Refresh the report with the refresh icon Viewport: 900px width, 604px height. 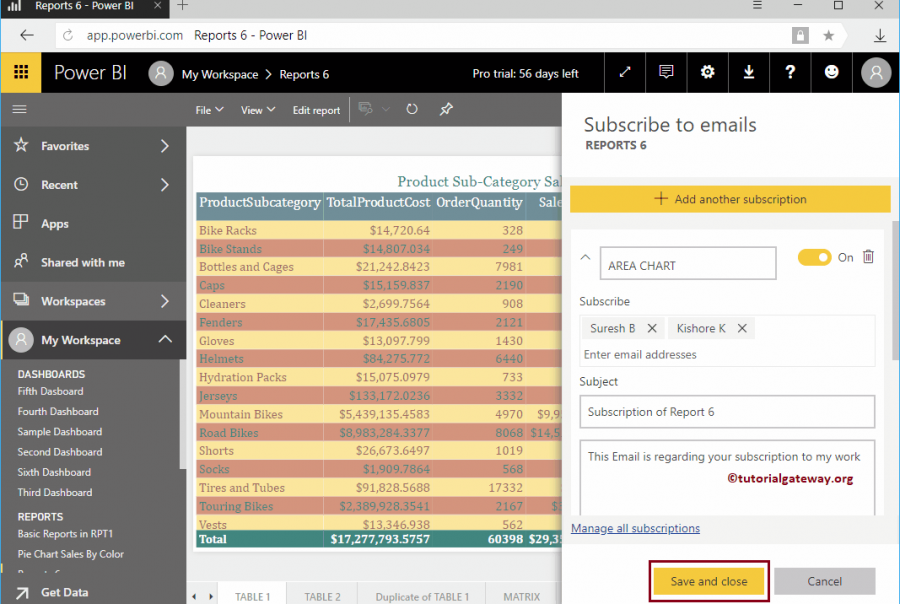point(411,110)
